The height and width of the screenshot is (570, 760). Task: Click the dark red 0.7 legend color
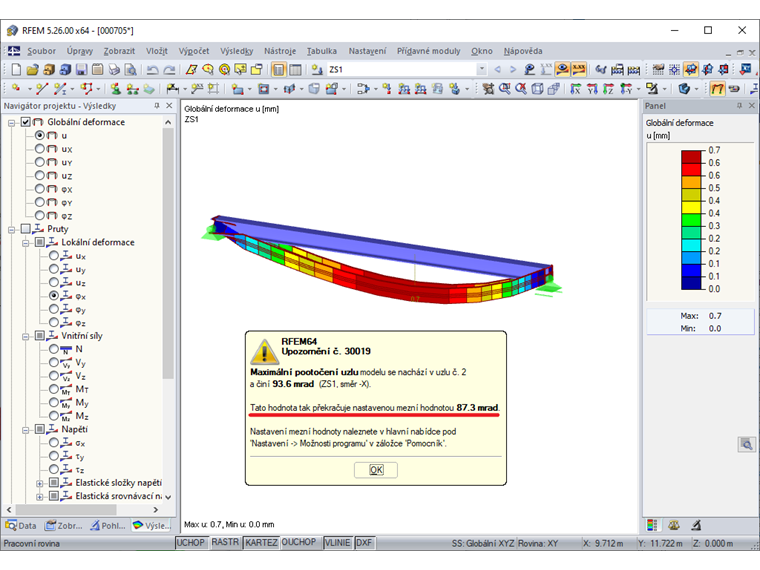coord(691,157)
